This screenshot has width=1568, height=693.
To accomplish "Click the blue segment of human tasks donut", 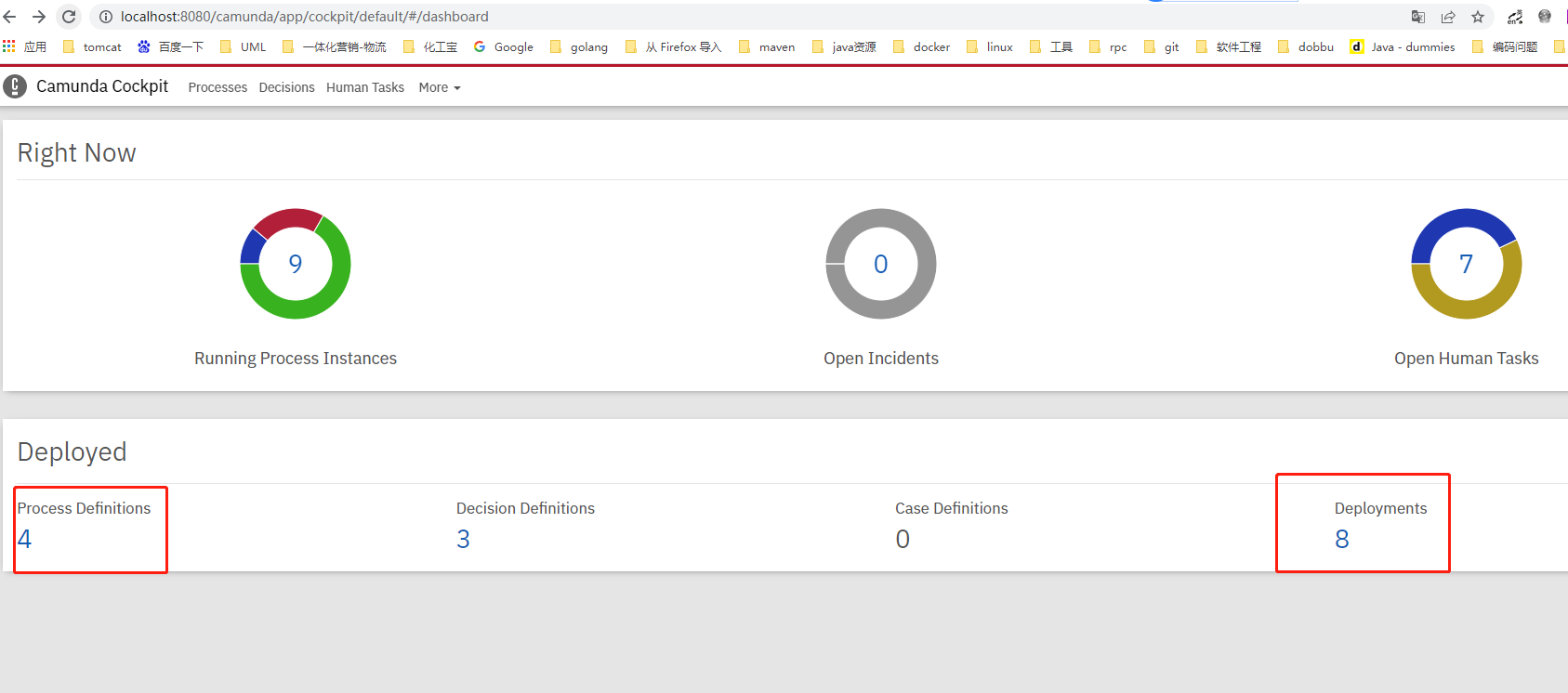I will 1456,219.
